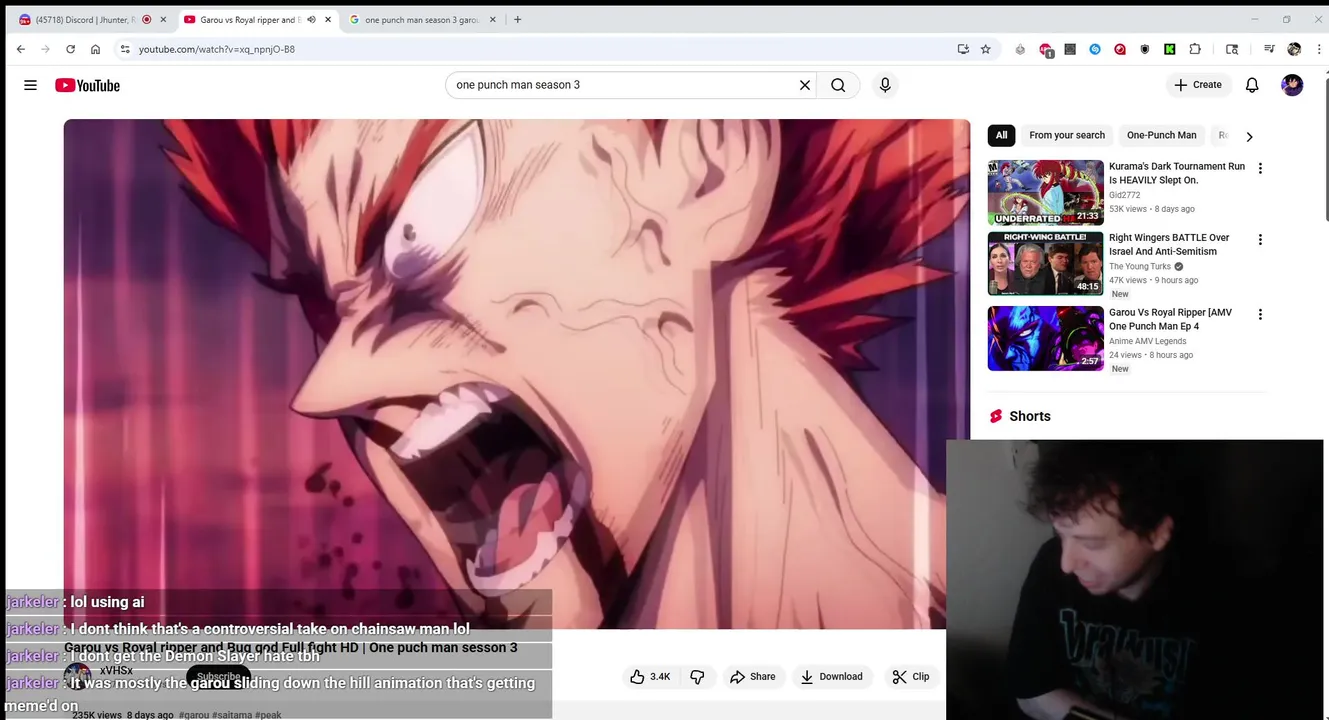The height and width of the screenshot is (720, 1329).
Task: Open tab search side icon in toolbar
Action: pos(1232,49)
